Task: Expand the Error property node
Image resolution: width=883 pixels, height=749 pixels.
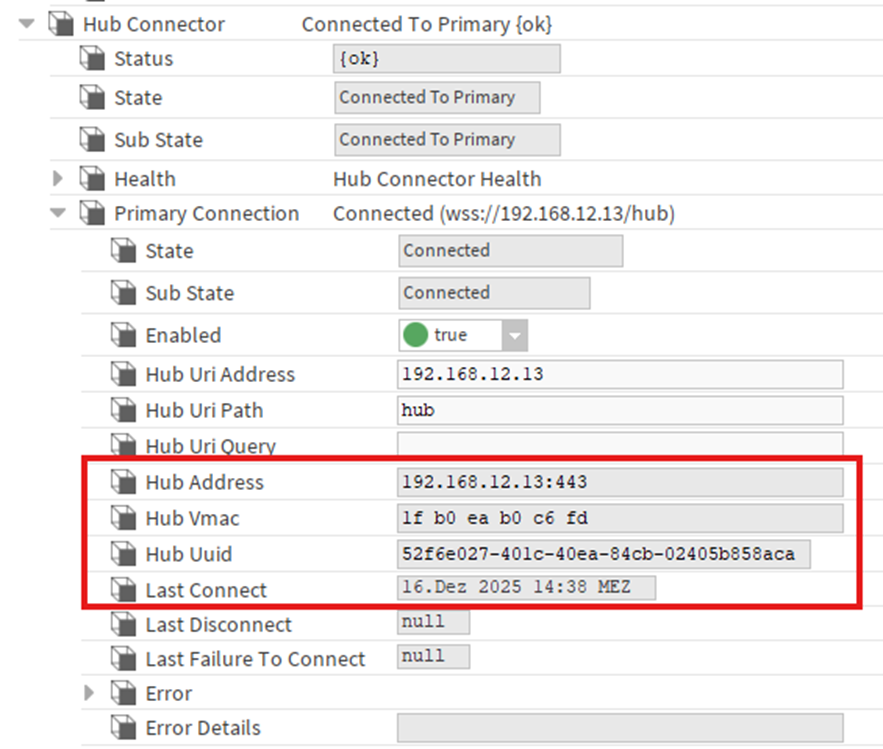Action: point(89,693)
